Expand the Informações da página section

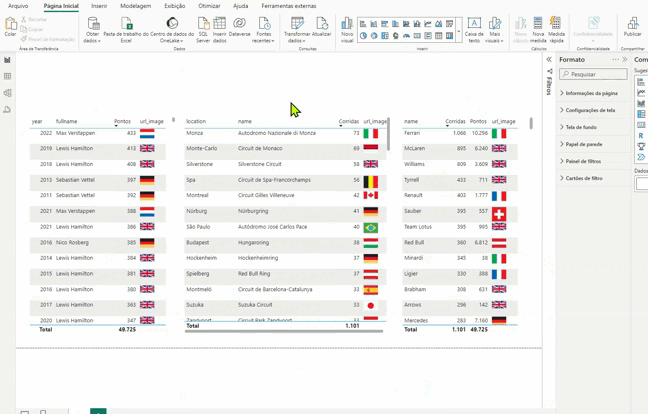coord(591,93)
